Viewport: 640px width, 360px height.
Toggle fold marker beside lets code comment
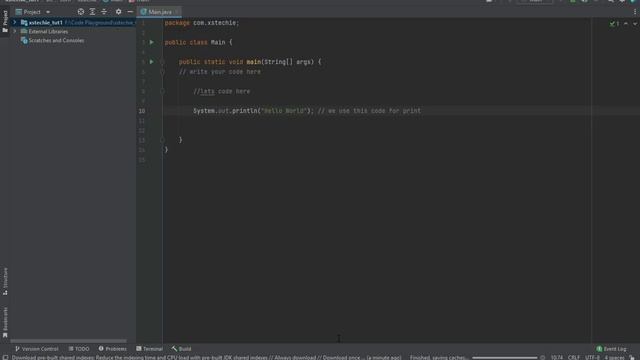click(x=162, y=91)
